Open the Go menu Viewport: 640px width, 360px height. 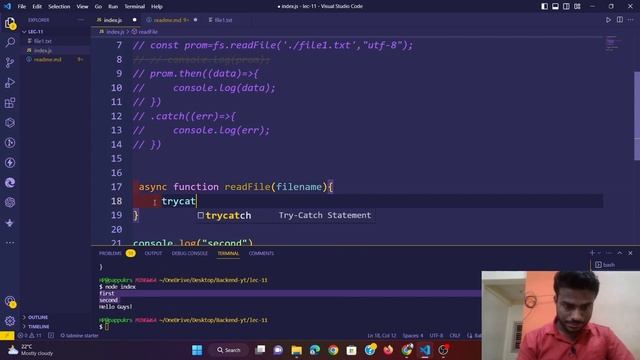point(98,7)
